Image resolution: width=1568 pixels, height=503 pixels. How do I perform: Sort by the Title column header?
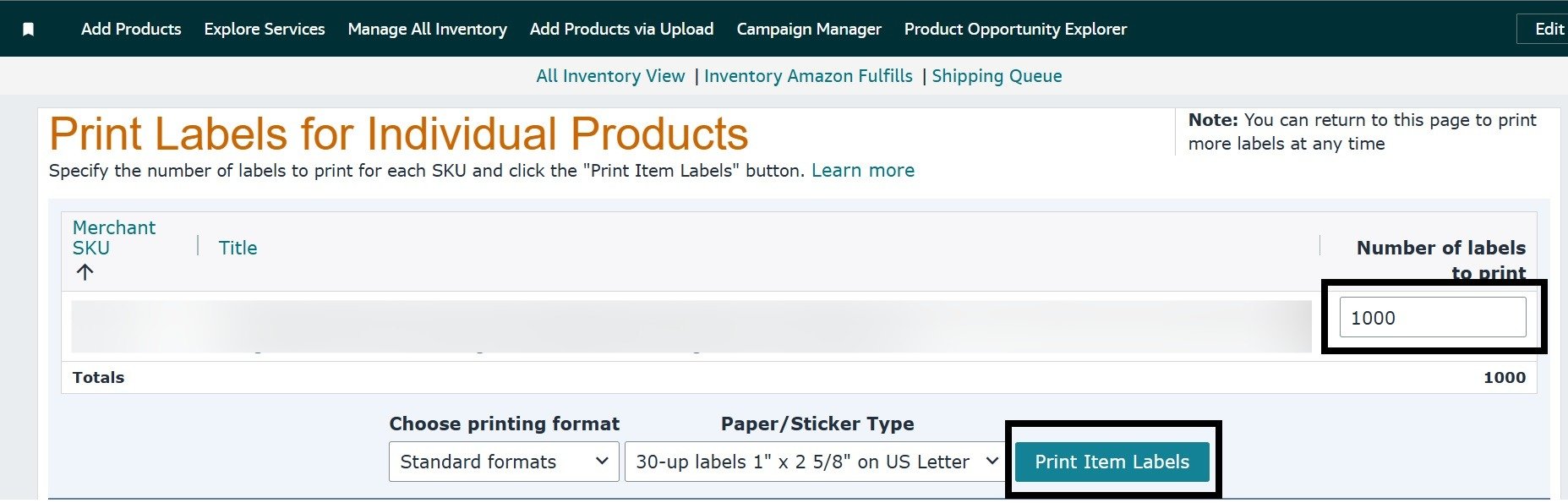[x=238, y=248]
